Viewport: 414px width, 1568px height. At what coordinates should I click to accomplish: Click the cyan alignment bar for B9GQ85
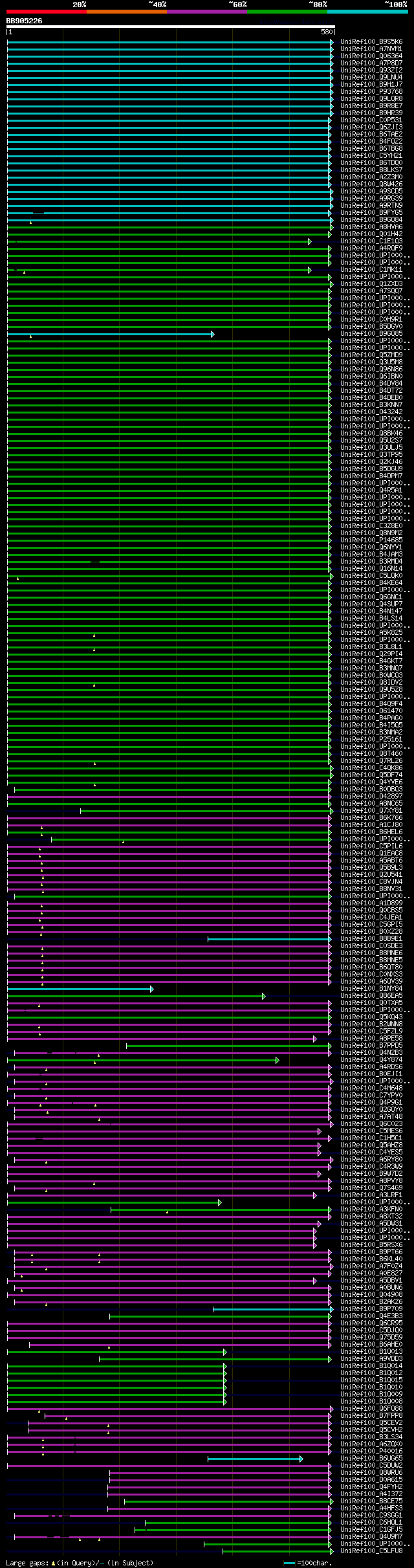click(x=110, y=334)
